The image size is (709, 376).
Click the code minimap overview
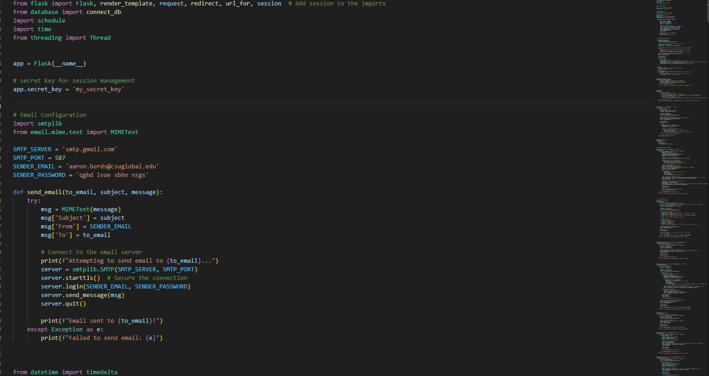point(681,188)
